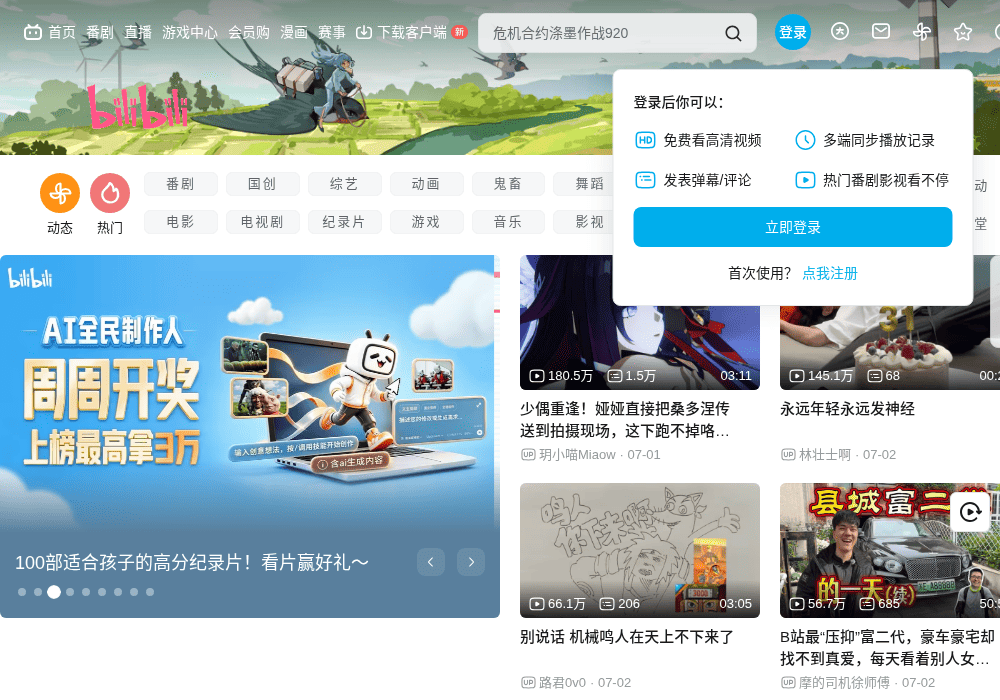Viewport: 1000px width, 700px height.
Task: Click the 热门 flame icon
Action: click(x=110, y=193)
